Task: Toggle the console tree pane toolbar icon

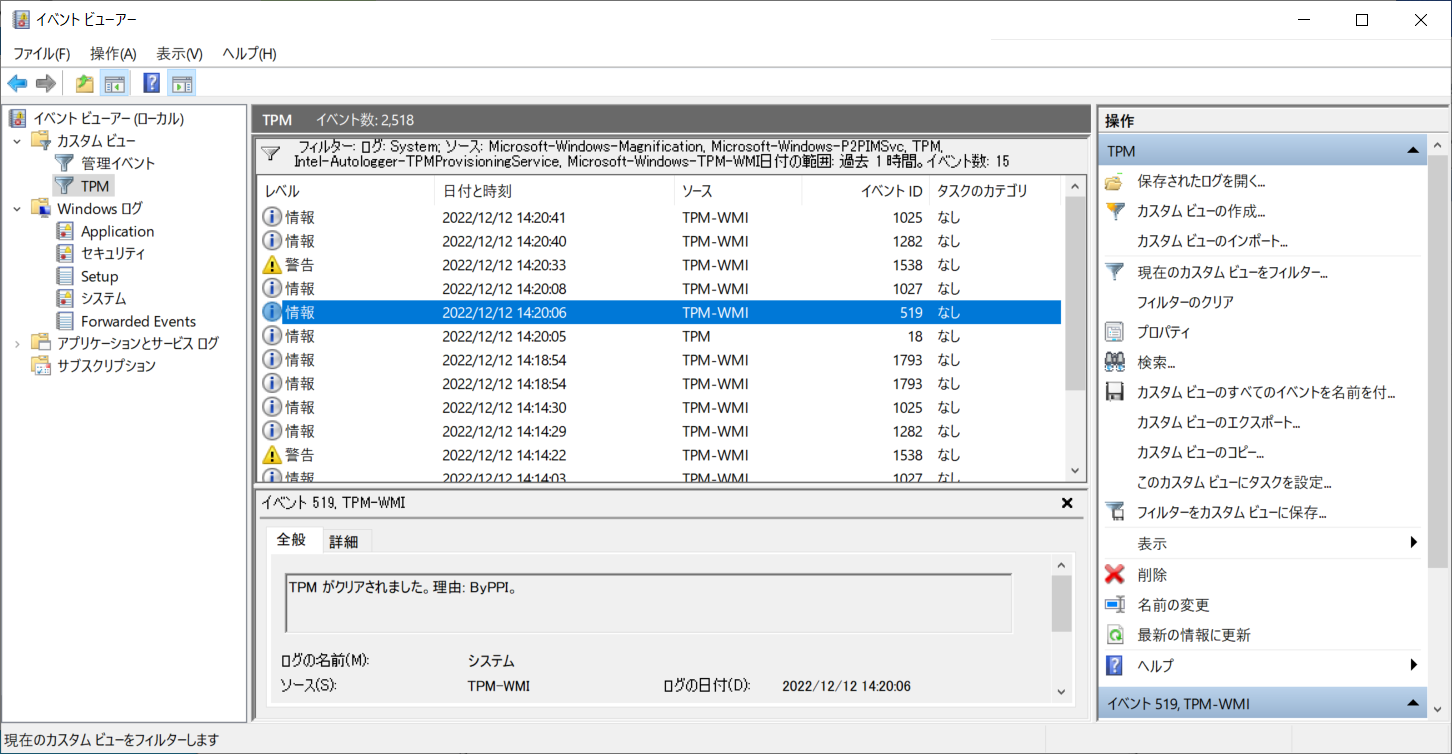Action: pyautogui.click(x=115, y=83)
